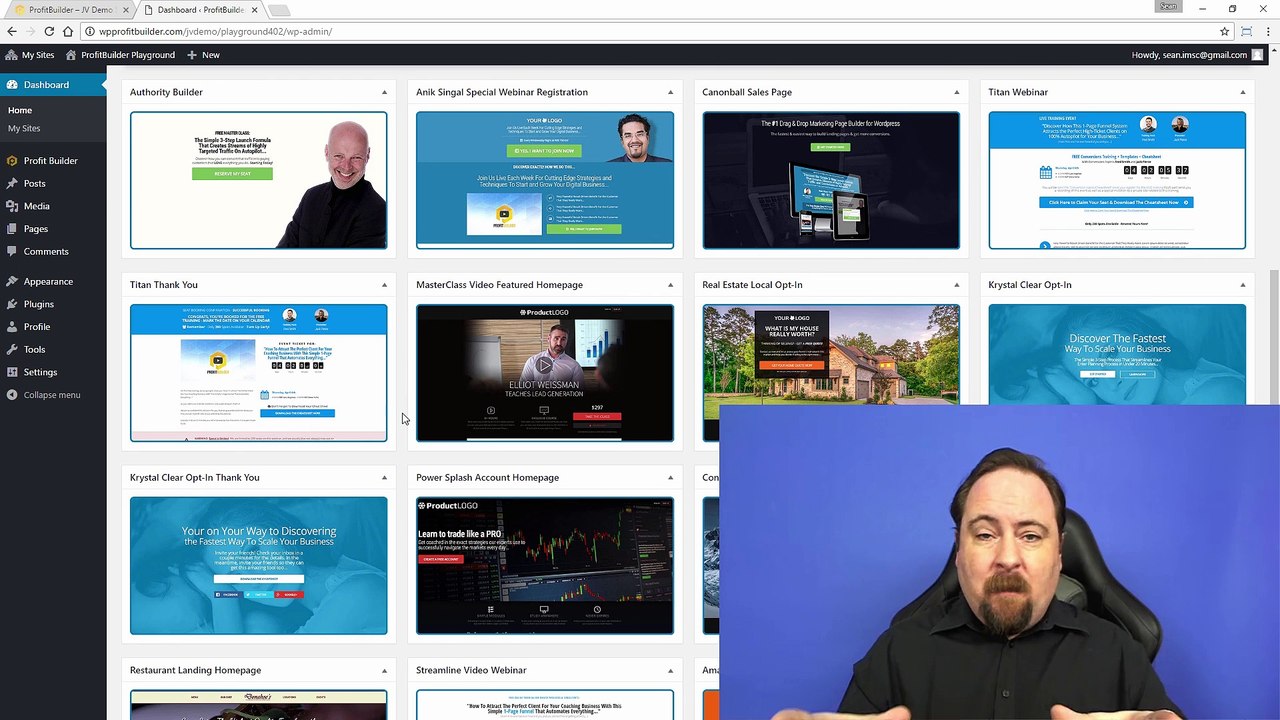
Task: Collapse the MasterClass Video Featured Homepage panel
Action: 670,285
